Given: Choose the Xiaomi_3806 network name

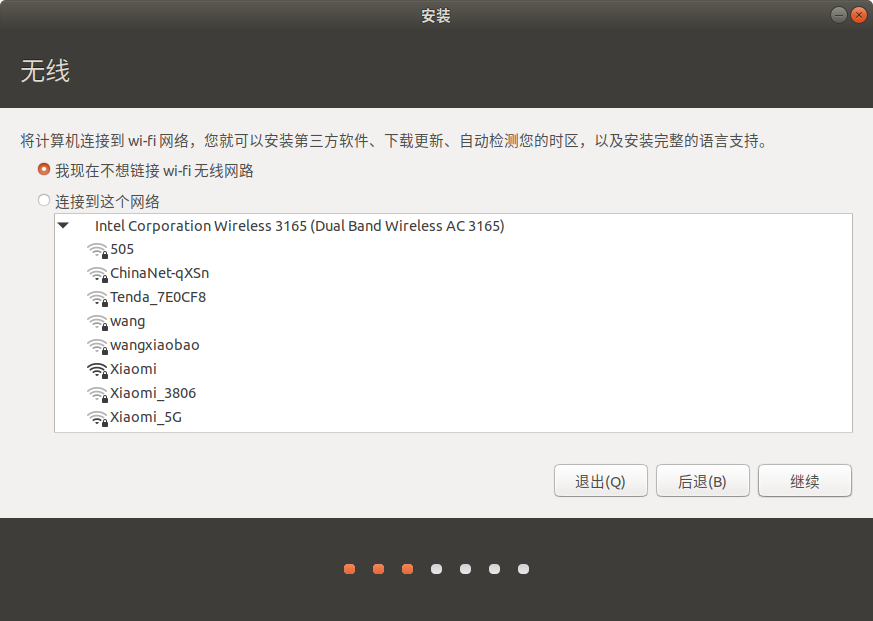Looking at the screenshot, I should coord(153,394).
